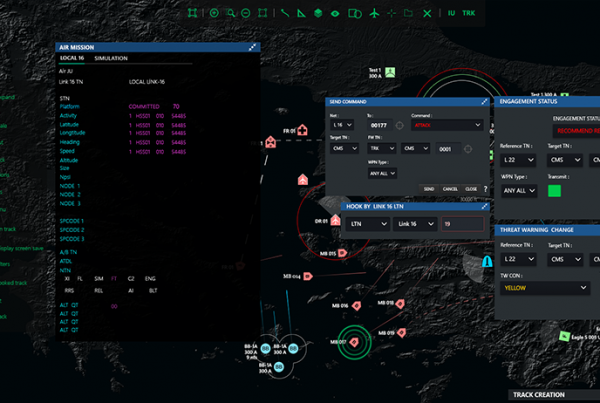Switch to the SIMULATION tab
Screen dimensions: 600x403
[x=111, y=58]
